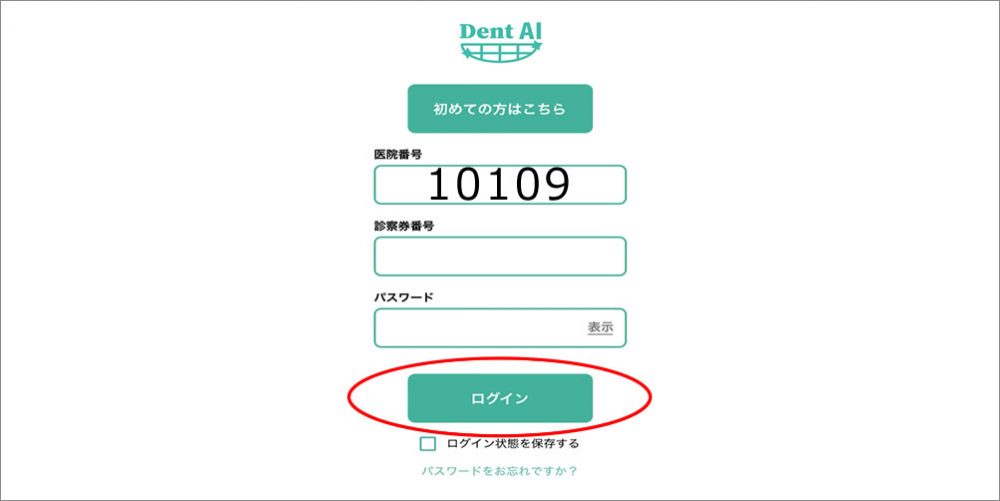Focus the 医院番号 input showing 10109
This screenshot has height=501, width=1000.
[x=500, y=185]
